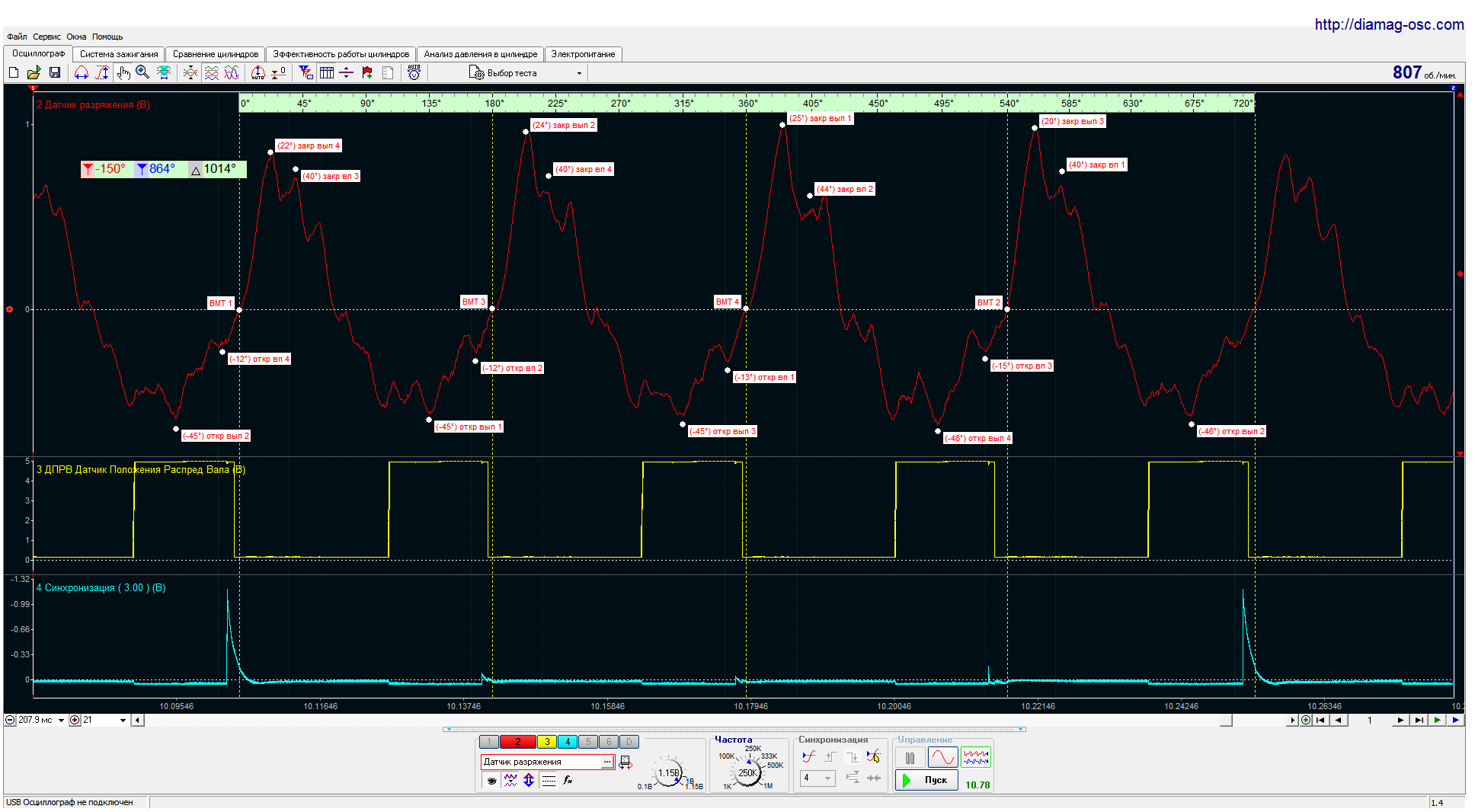
Task: Toggle the separate channels layout icon
Action: [x=212, y=72]
